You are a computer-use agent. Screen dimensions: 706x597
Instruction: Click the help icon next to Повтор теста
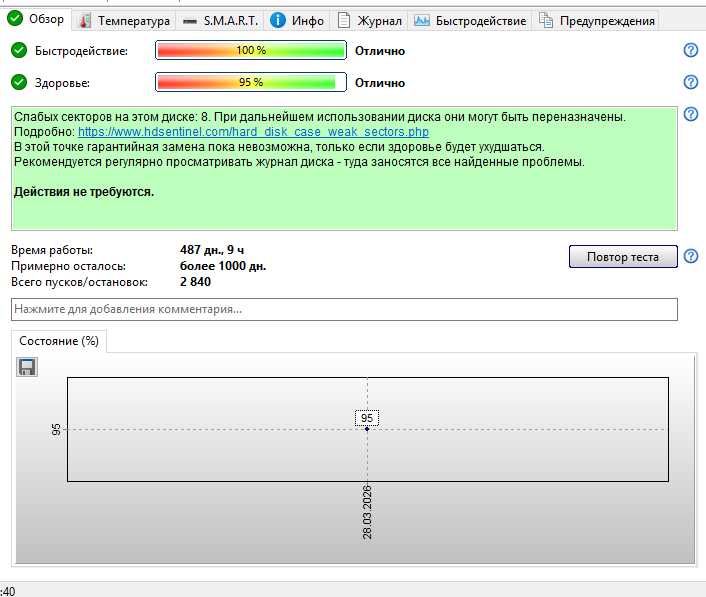click(691, 256)
